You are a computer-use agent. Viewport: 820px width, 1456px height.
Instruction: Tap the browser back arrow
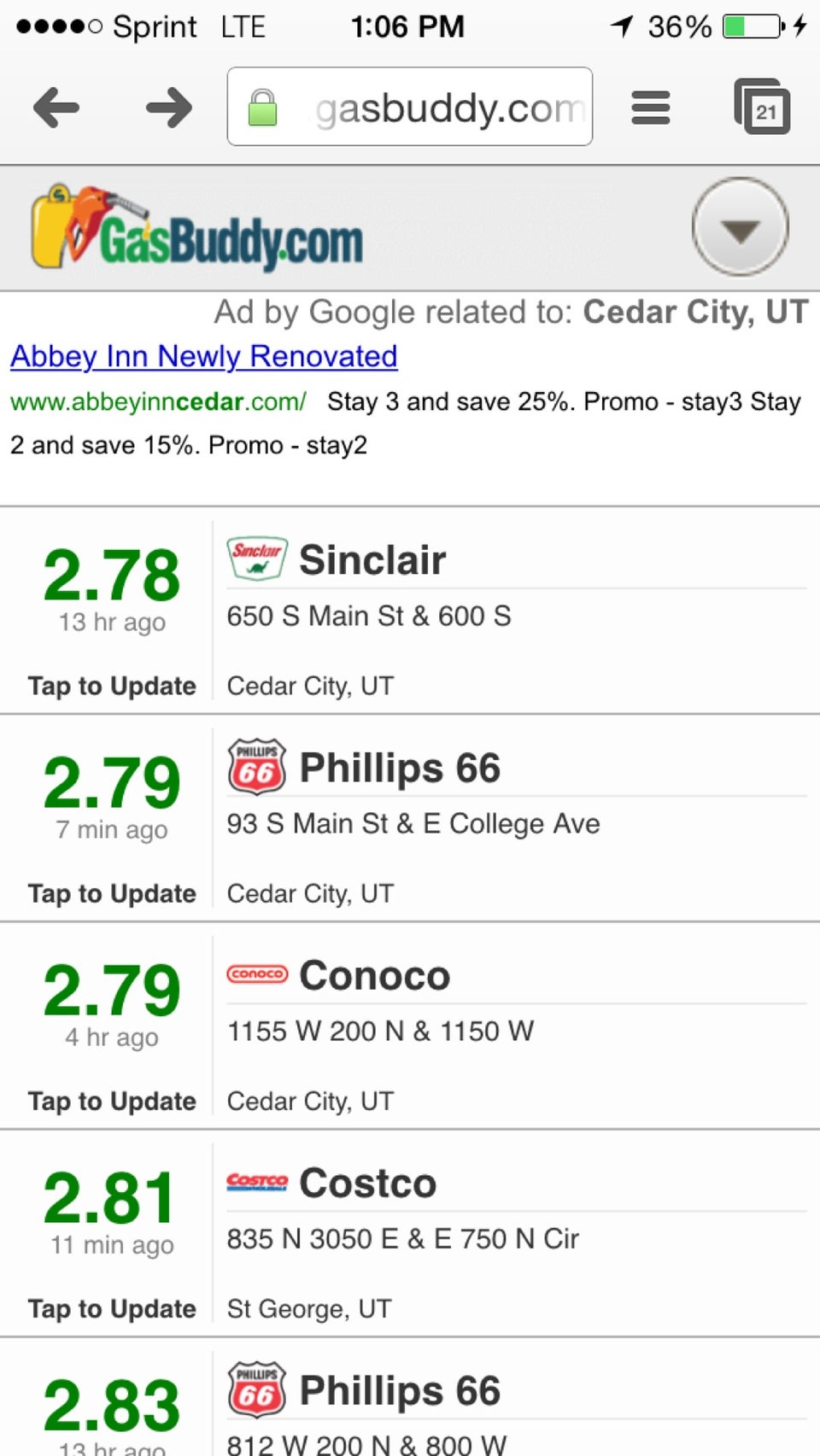pos(56,108)
